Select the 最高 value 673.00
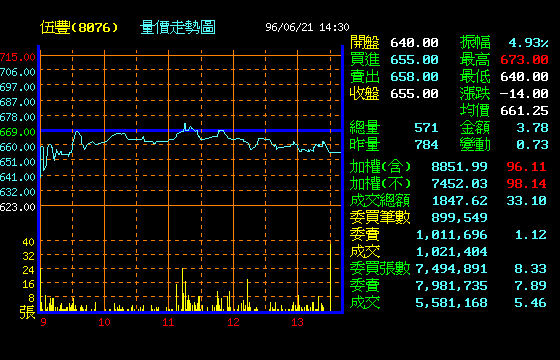 [524, 60]
